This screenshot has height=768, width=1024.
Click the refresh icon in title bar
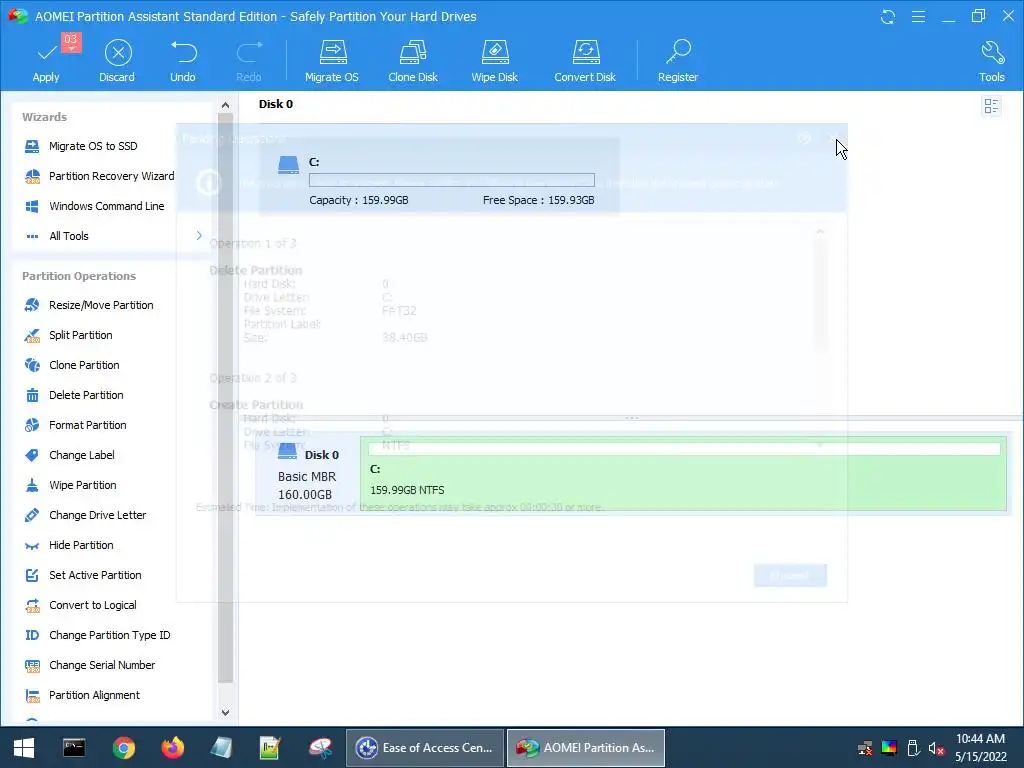pos(888,16)
